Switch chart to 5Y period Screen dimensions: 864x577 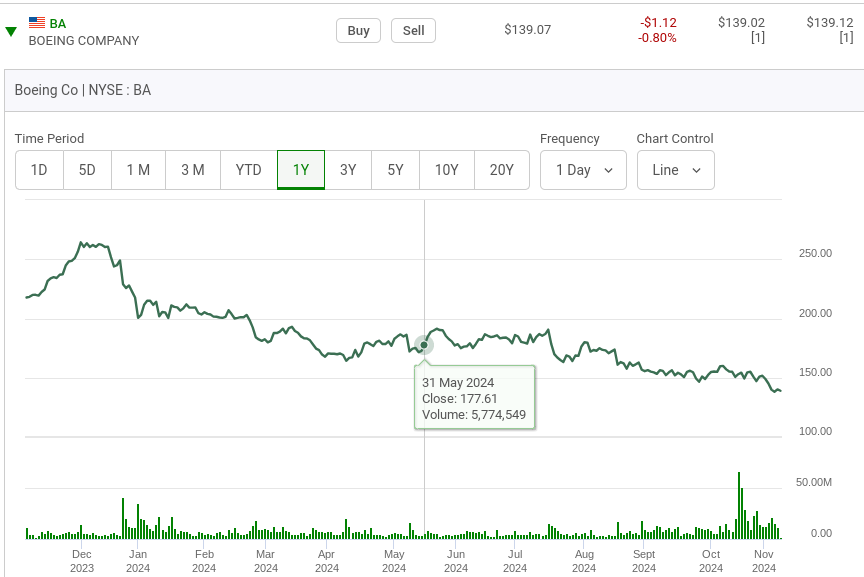[x=396, y=170]
